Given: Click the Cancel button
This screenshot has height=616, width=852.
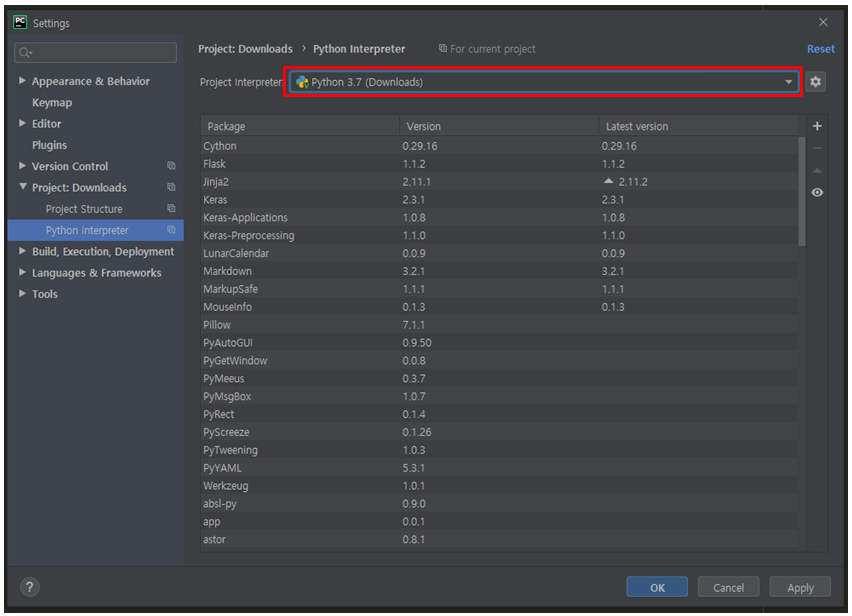Looking at the screenshot, I should pos(728,587).
